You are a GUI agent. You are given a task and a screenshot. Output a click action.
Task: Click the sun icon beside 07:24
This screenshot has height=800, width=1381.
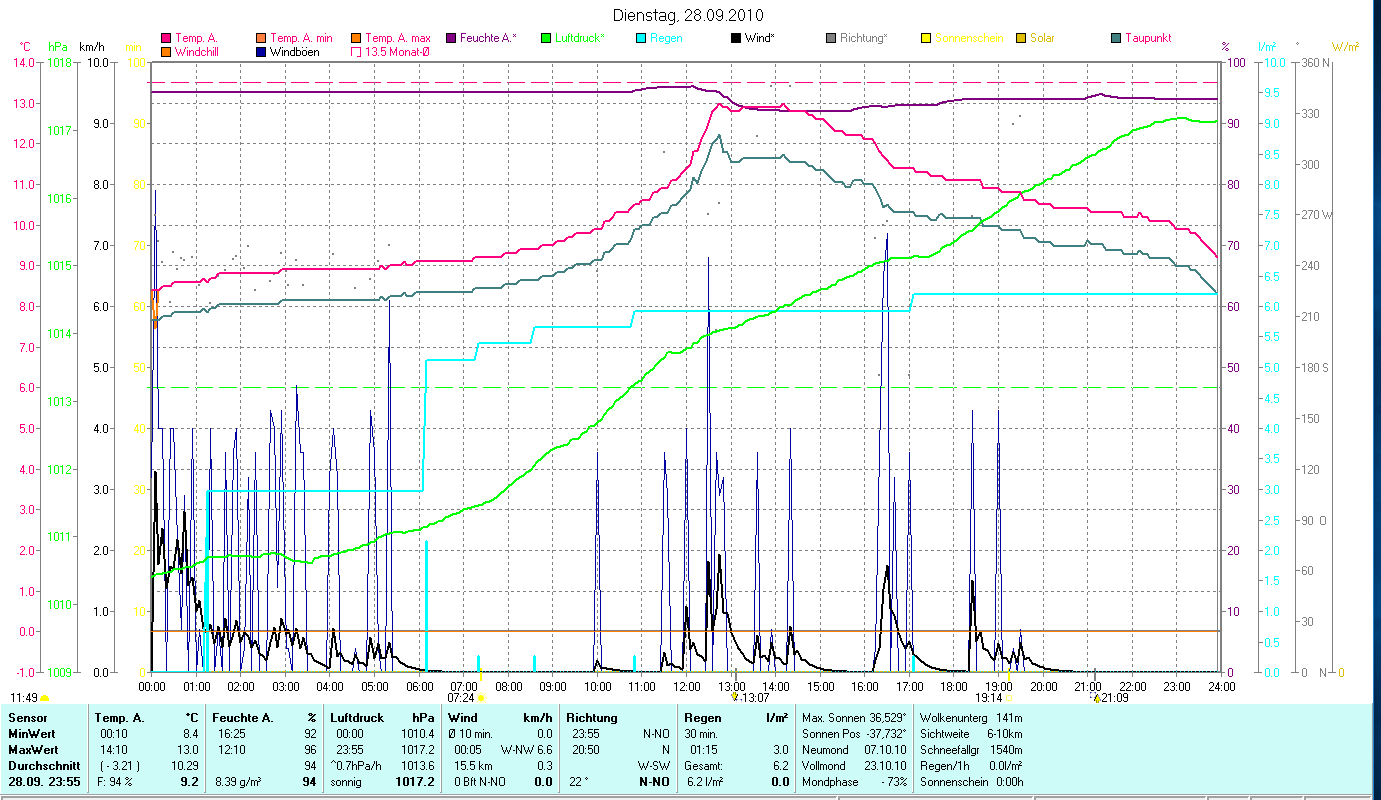coord(481,698)
